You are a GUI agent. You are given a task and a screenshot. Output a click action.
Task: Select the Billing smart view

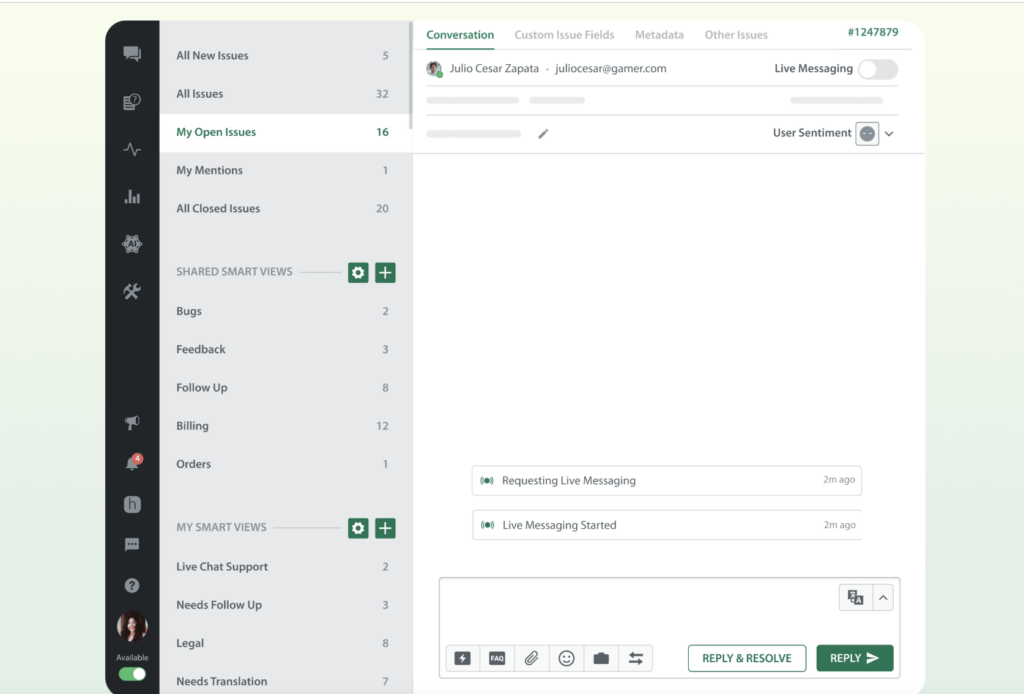[193, 426]
